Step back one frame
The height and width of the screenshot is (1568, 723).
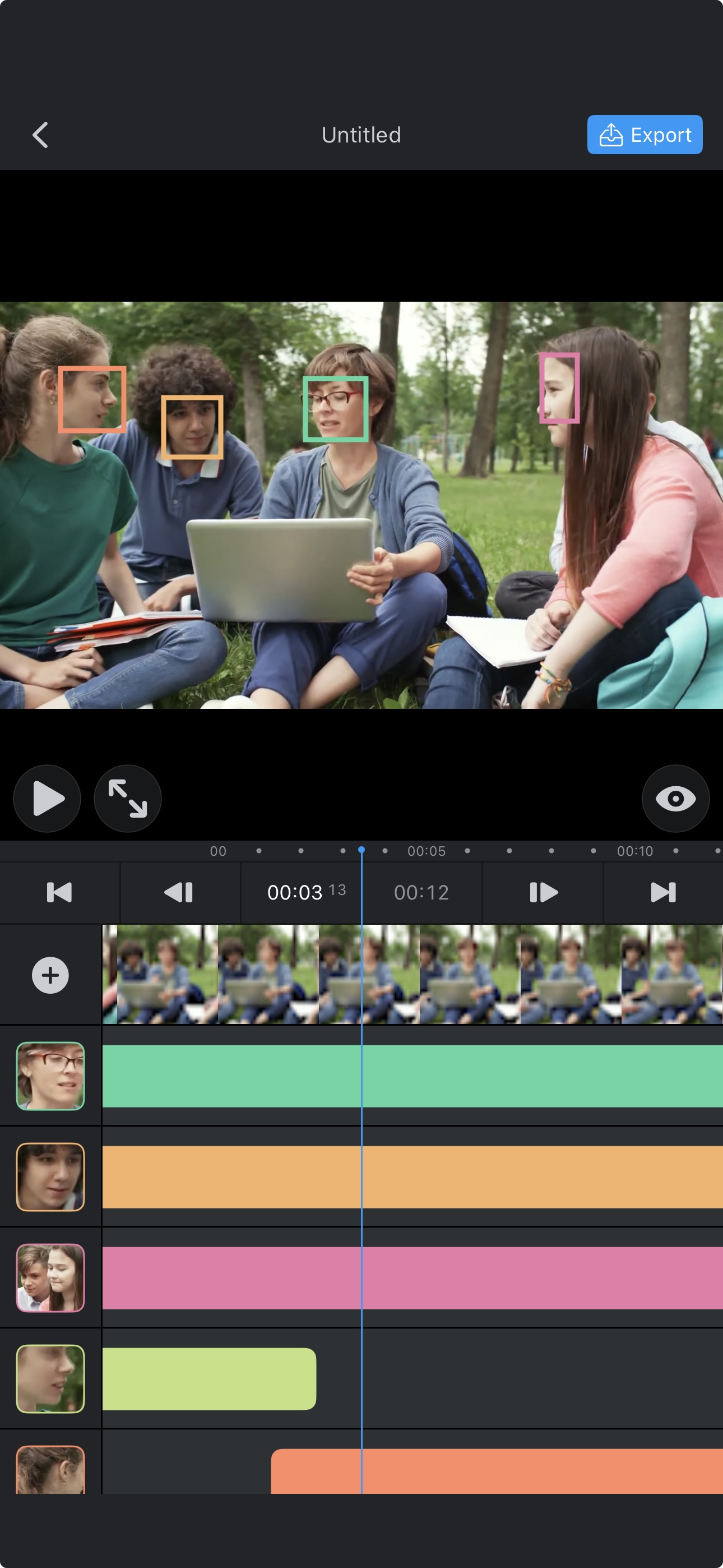[179, 892]
